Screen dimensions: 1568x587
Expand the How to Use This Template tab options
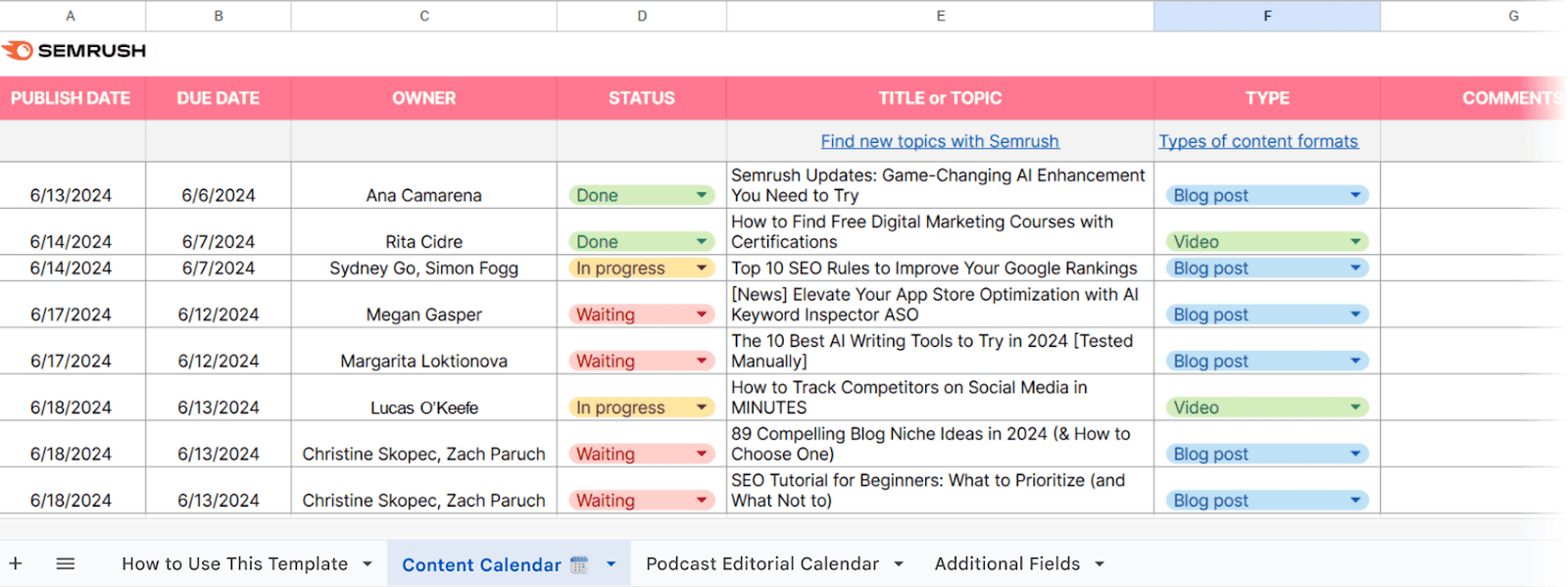[367, 564]
